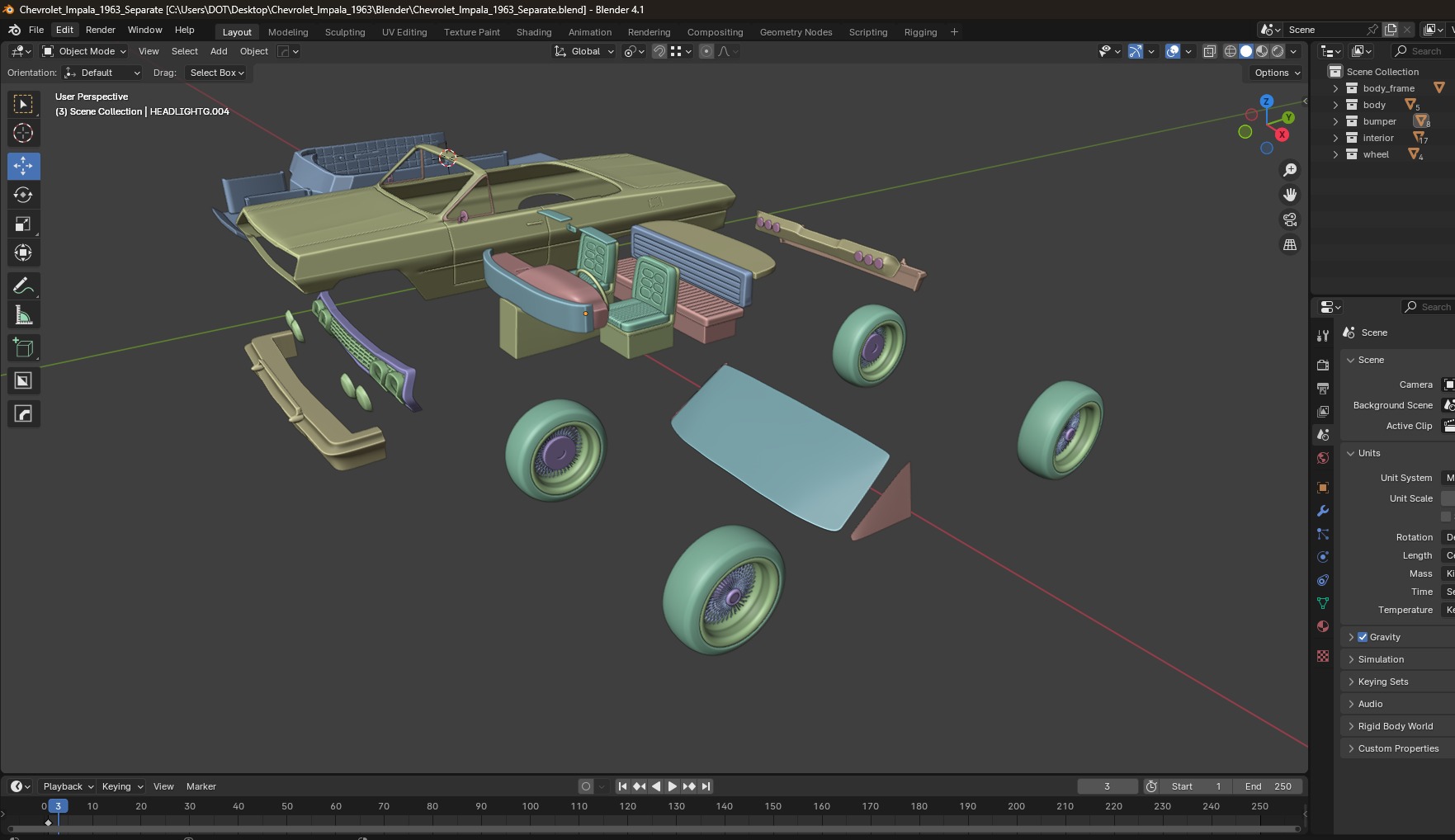
Task: Open the Modifiers wrench tab
Action: click(x=1323, y=511)
